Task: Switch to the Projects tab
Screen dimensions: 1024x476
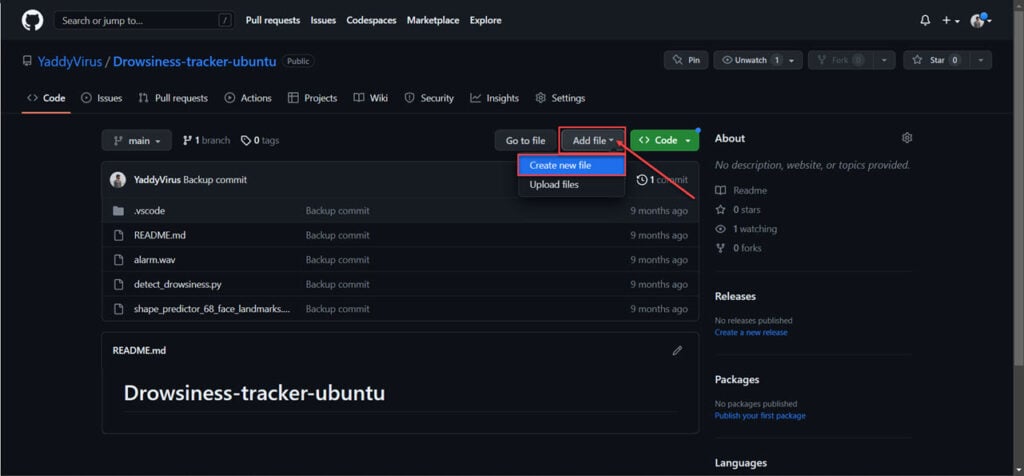Action: point(312,98)
